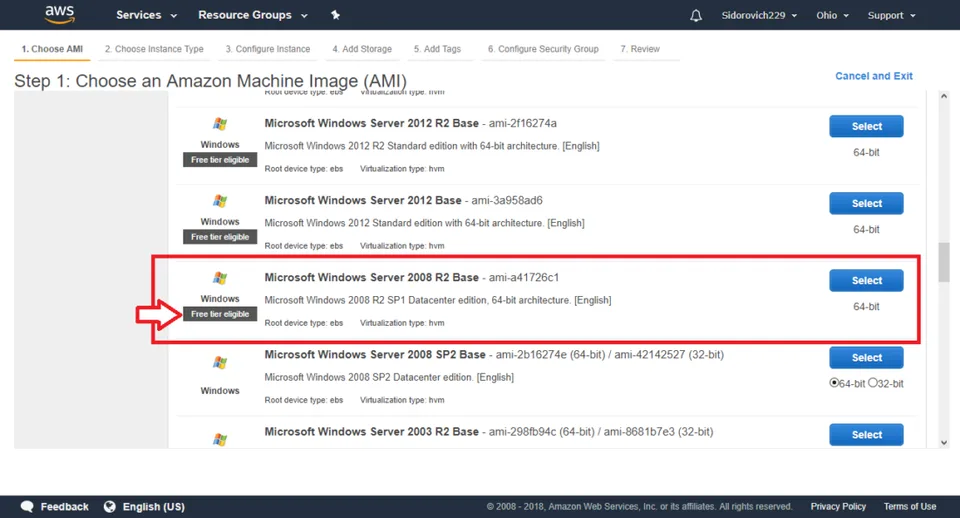The image size is (960, 518).
Task: Open the Terms of Use link
Action: pos(910,506)
